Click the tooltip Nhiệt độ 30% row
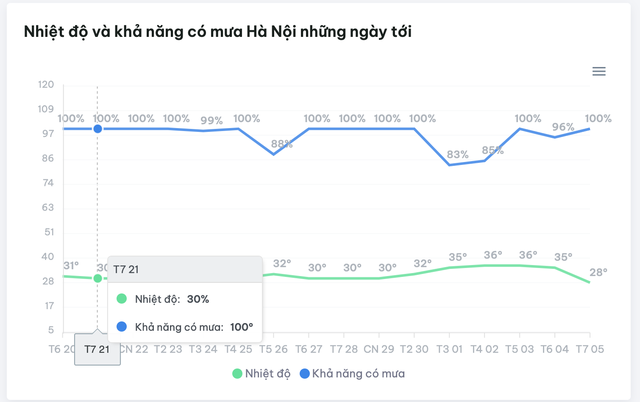 [x=185, y=299]
